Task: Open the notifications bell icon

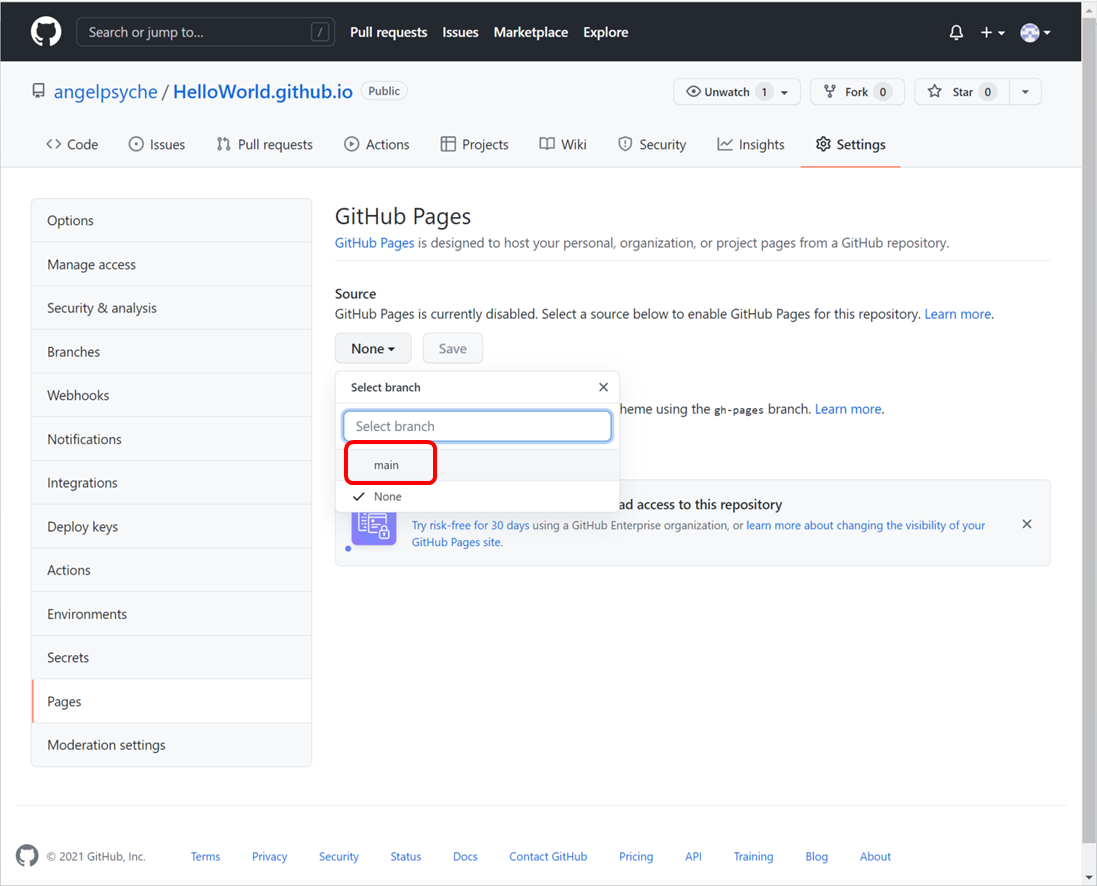Action: [x=956, y=32]
